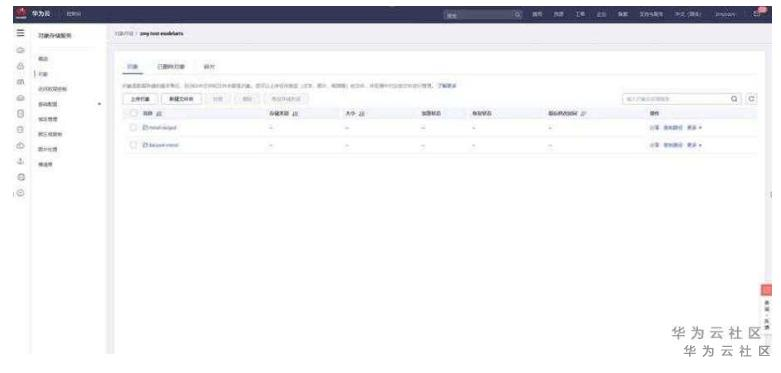The height and width of the screenshot is (373, 781).
Task: Click the 操作 column header
Action: click(654, 114)
